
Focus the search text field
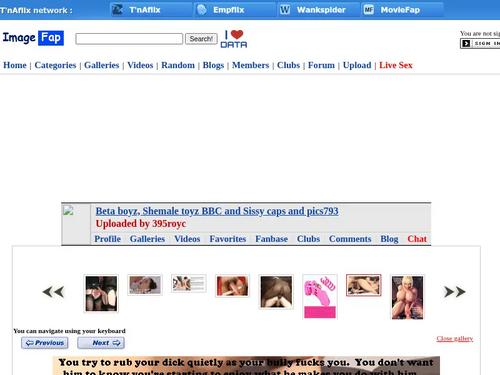(129, 39)
